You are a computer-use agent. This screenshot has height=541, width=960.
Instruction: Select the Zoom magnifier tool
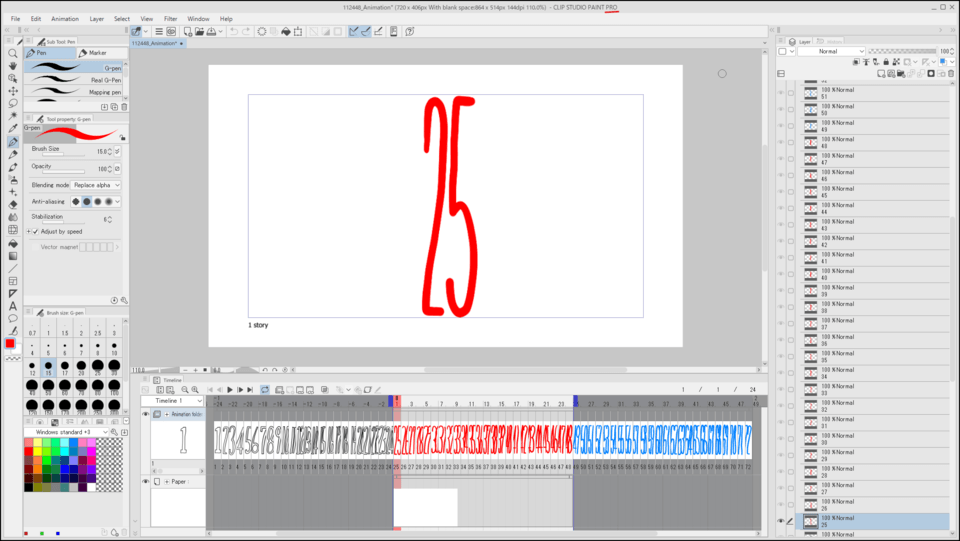click(x=12, y=53)
